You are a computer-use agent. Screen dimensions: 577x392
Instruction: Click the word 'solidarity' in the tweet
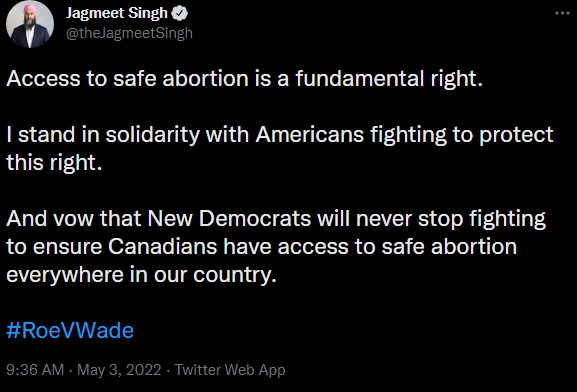152,135
